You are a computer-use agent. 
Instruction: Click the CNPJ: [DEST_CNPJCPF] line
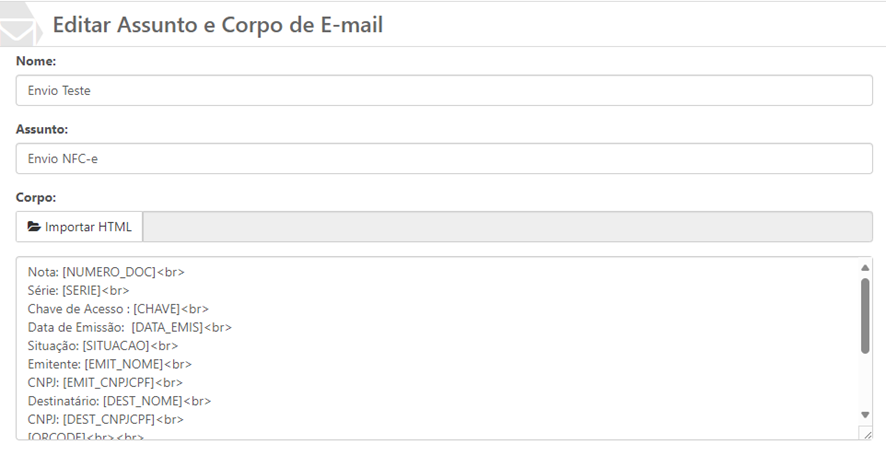point(105,419)
